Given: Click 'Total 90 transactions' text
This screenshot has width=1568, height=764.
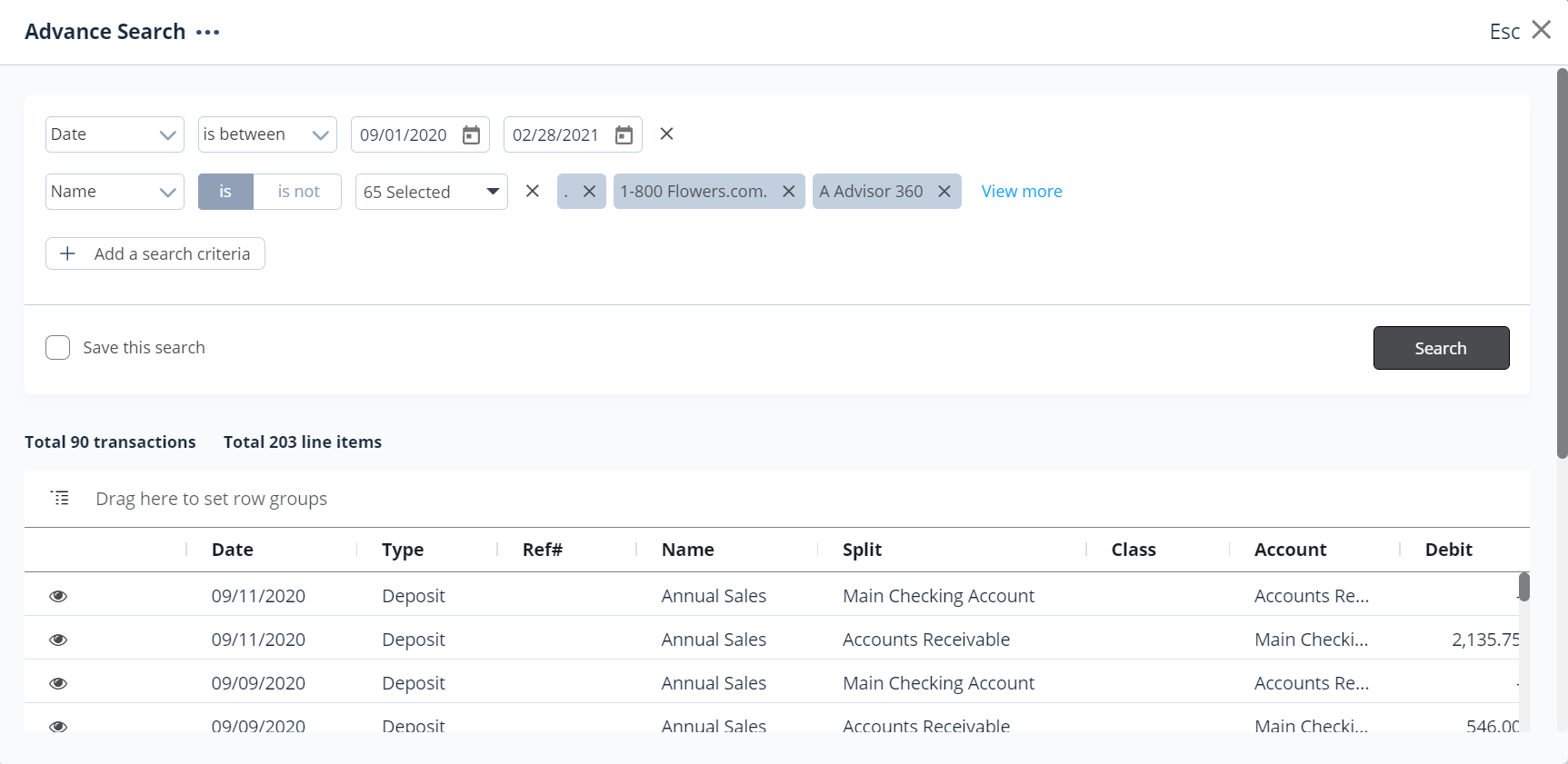Looking at the screenshot, I should point(110,442).
